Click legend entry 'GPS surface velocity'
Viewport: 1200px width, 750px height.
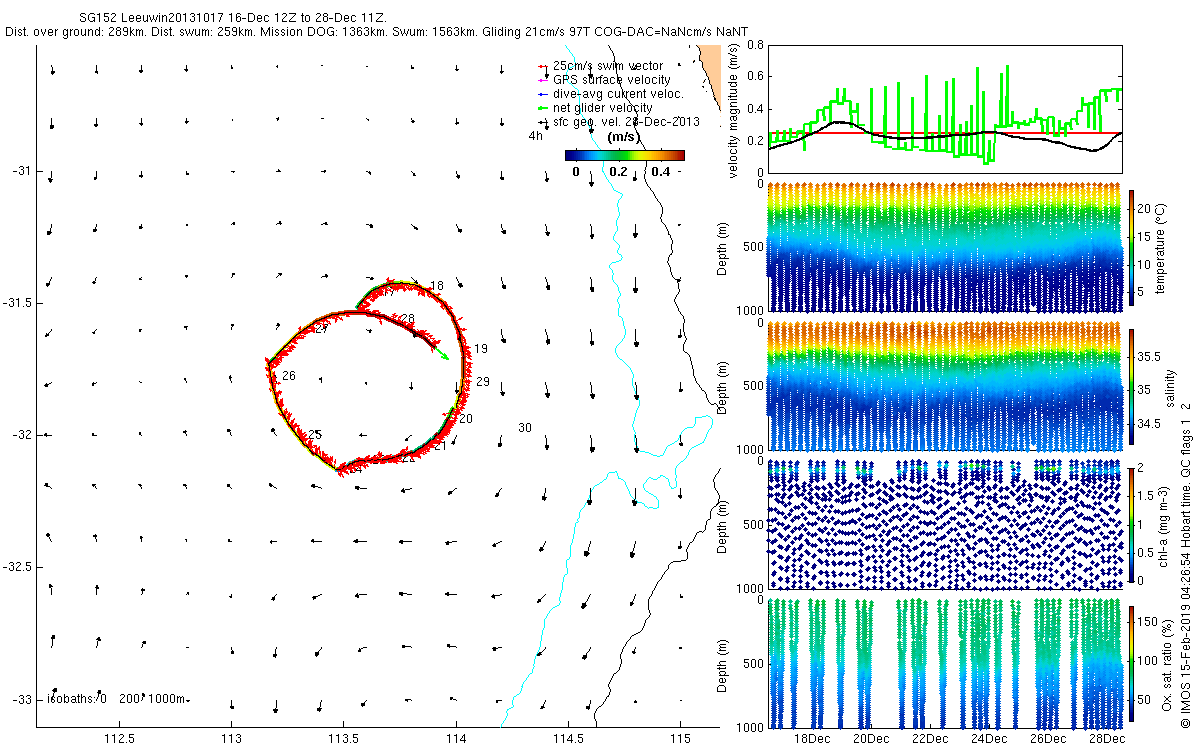(x=612, y=80)
